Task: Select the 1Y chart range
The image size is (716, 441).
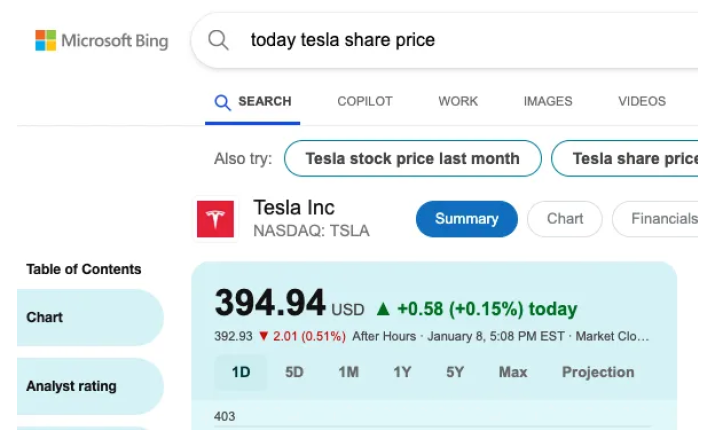Action: coord(402,372)
